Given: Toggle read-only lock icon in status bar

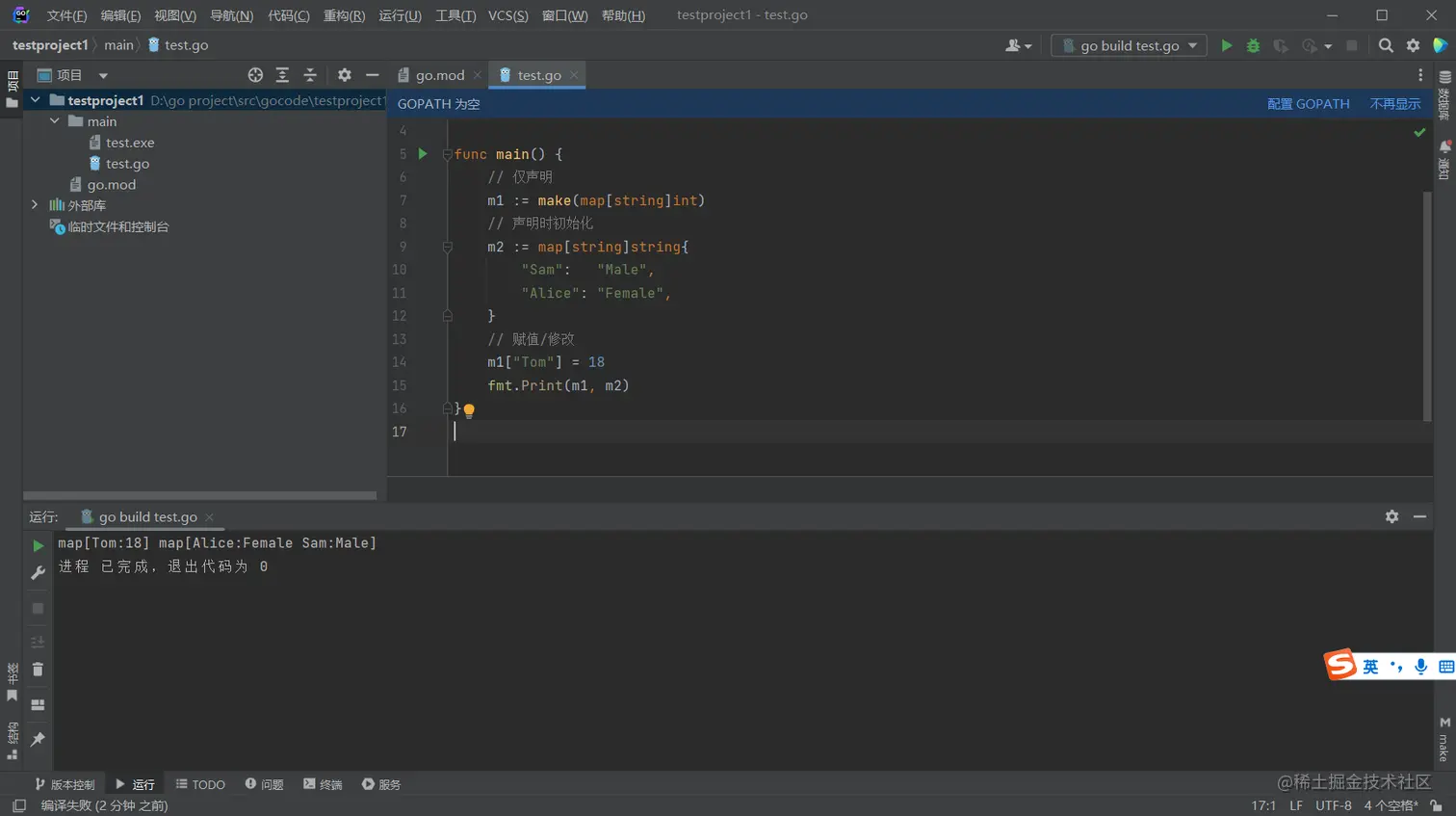Looking at the screenshot, I should [x=1436, y=805].
